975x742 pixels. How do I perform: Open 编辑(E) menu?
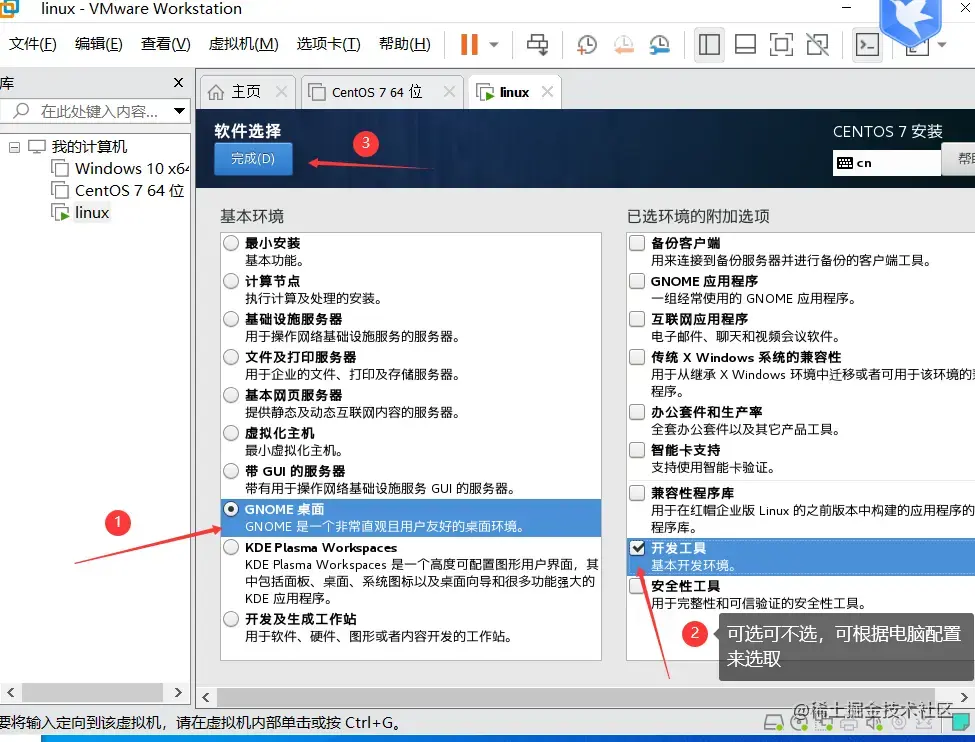tap(98, 44)
